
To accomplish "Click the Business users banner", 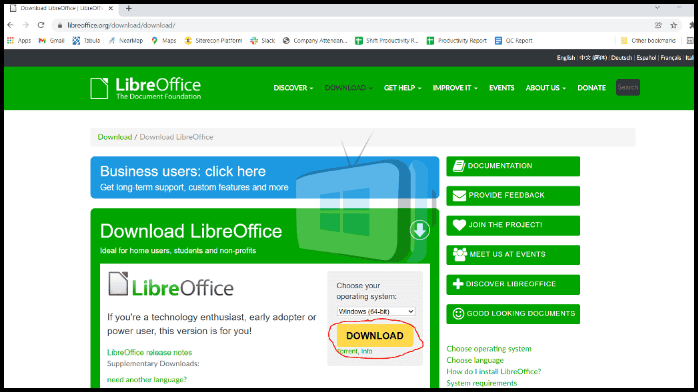I will point(264,178).
